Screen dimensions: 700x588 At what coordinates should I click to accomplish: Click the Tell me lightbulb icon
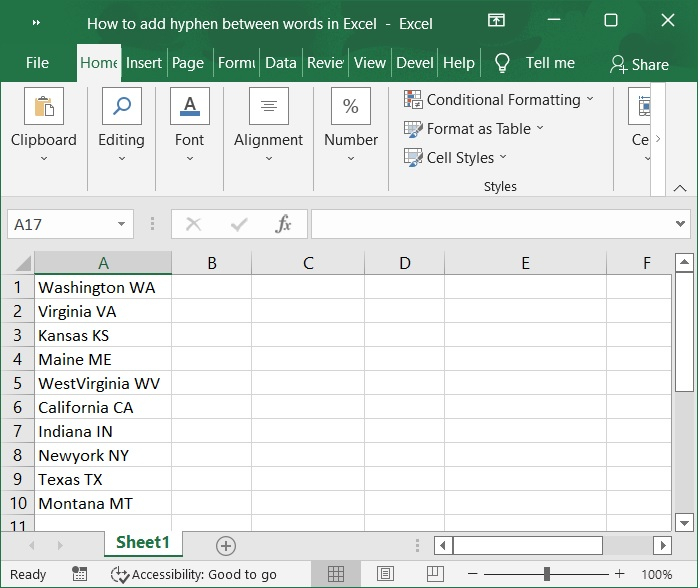click(x=502, y=63)
